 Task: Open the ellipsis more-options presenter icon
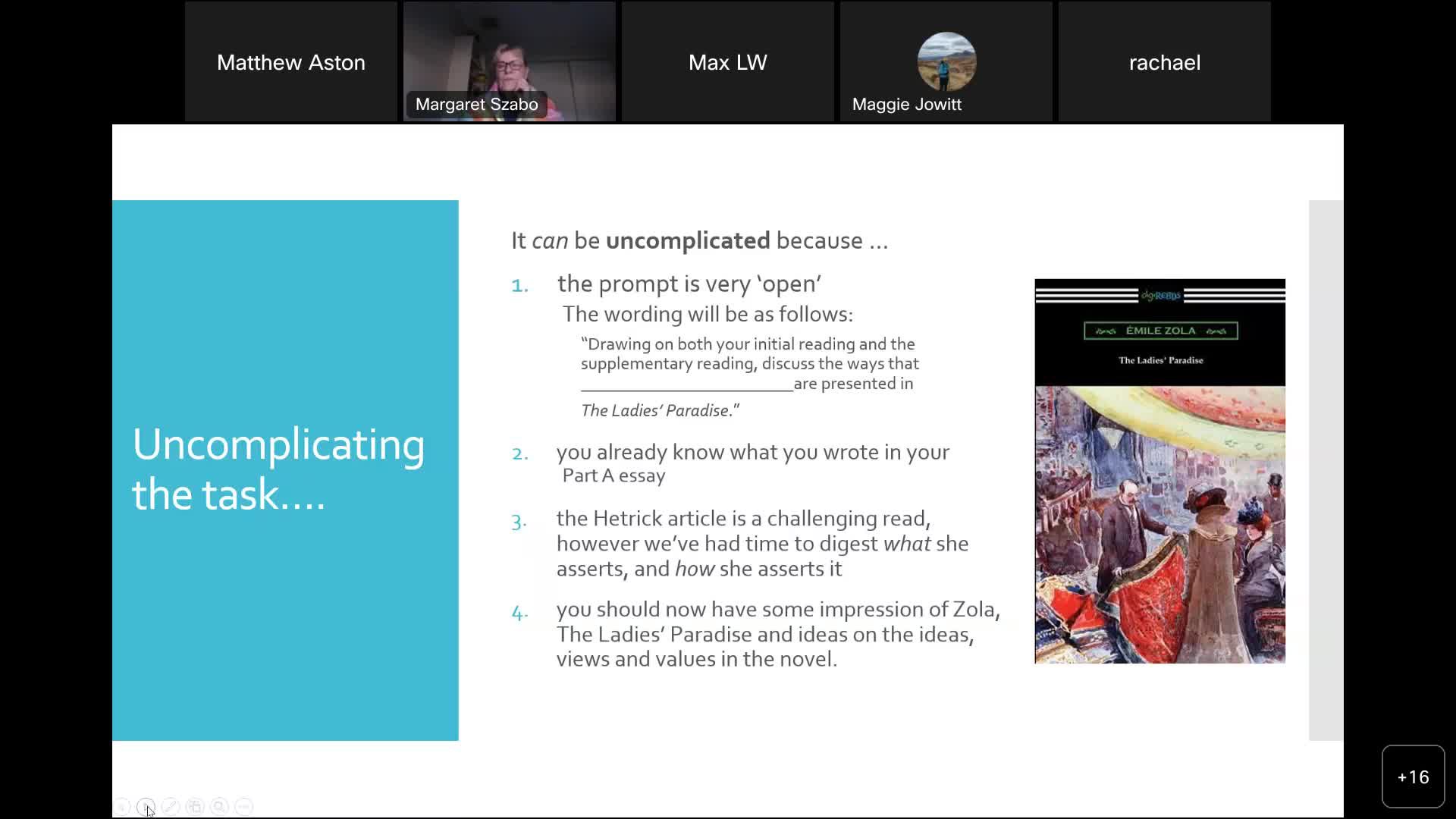coord(243,806)
